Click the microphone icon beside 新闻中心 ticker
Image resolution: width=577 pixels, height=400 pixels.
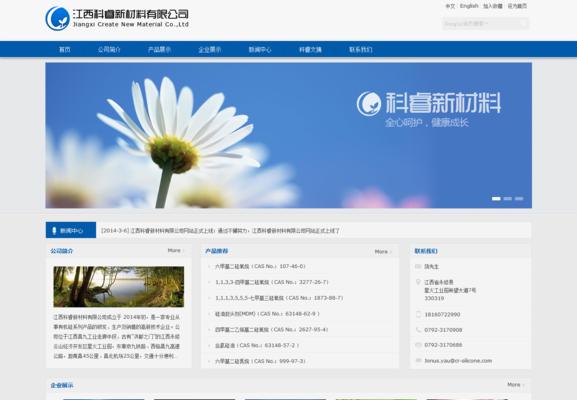(54, 231)
